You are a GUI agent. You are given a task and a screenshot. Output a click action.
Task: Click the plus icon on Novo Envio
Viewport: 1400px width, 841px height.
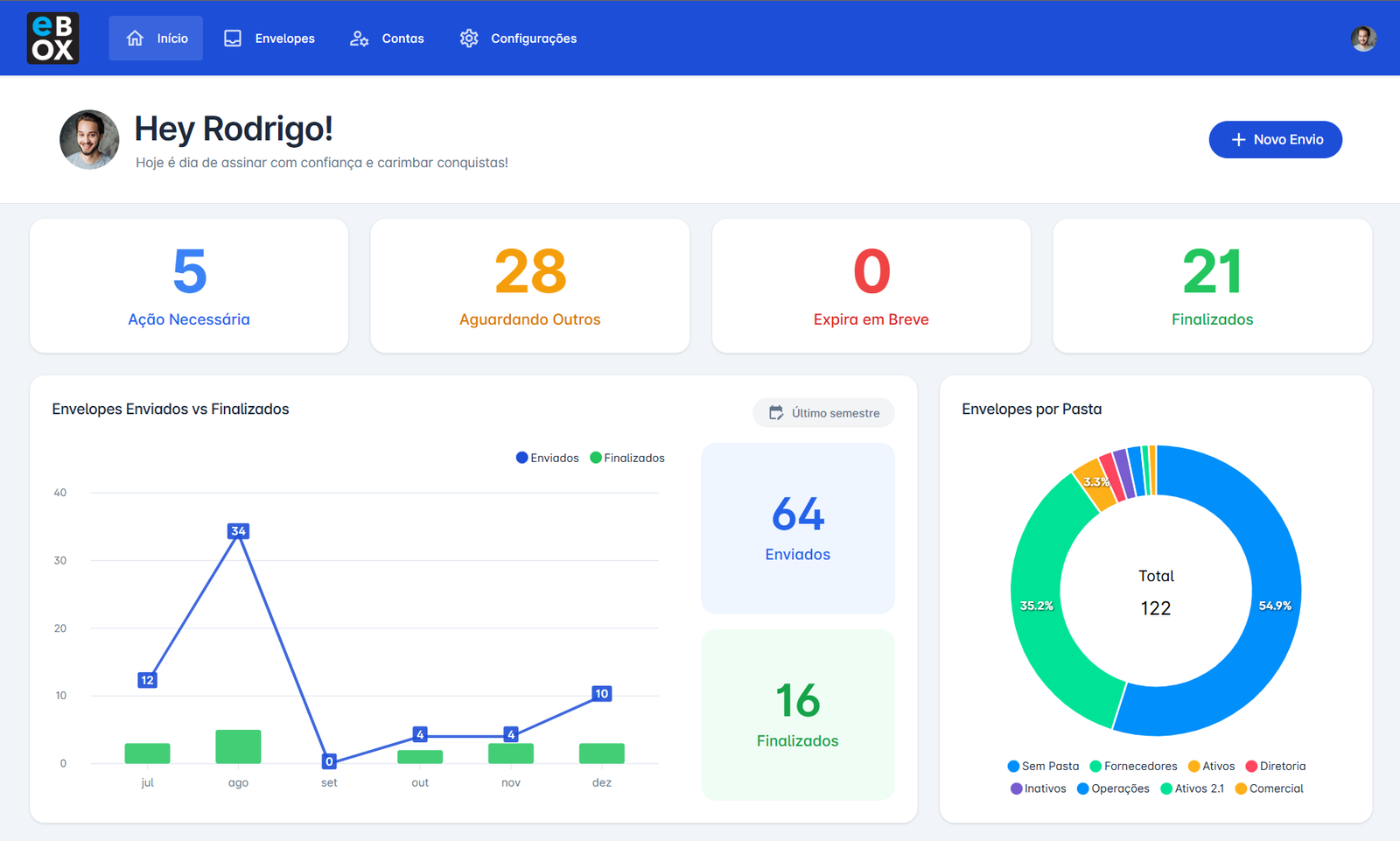click(x=1238, y=140)
